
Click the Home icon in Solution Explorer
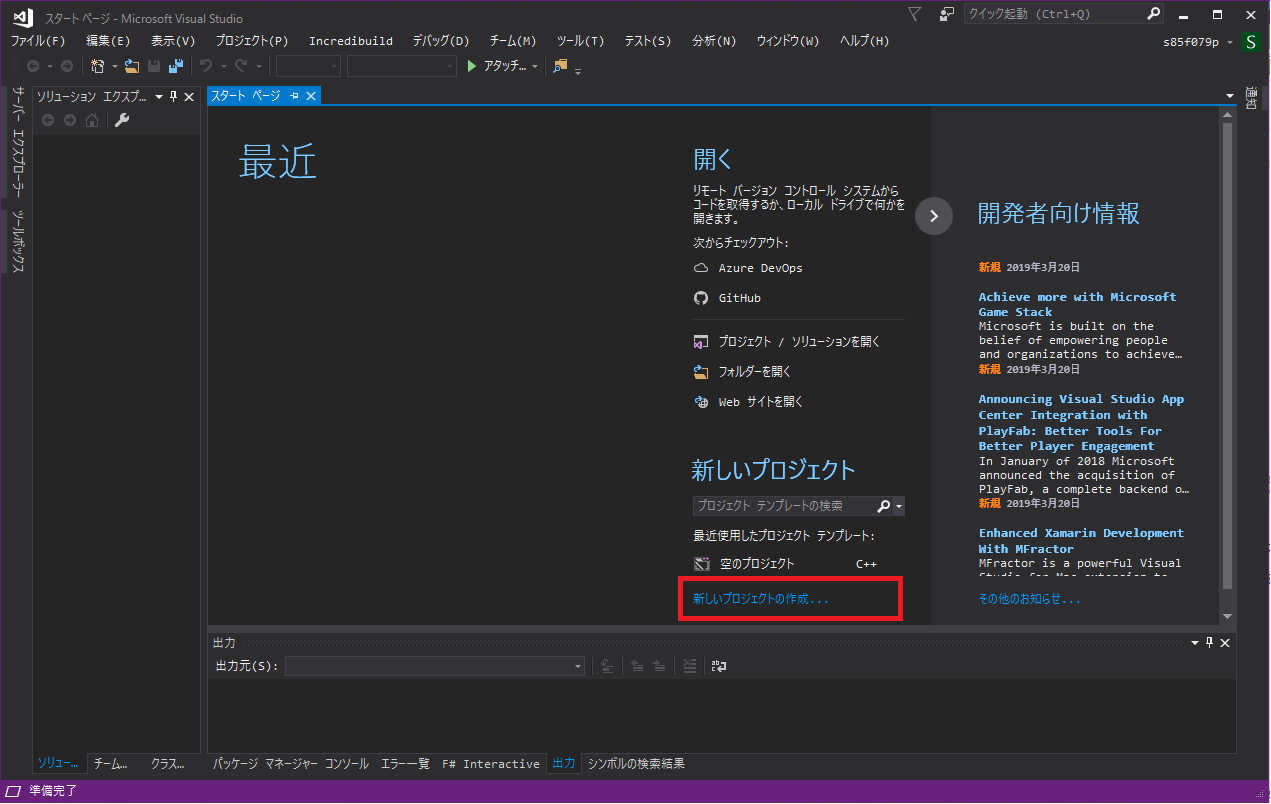click(x=92, y=120)
